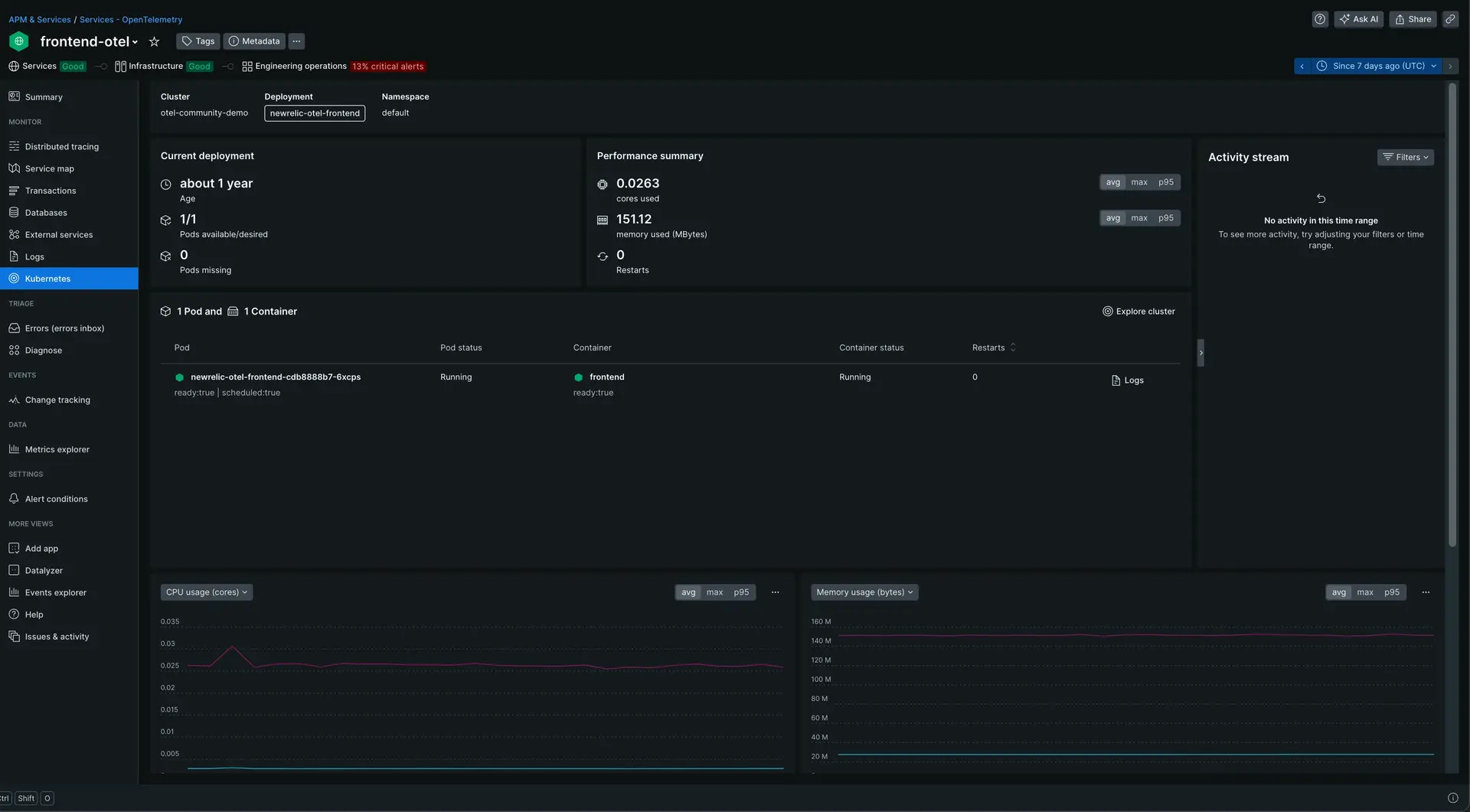Click the Alert conditions bell icon
Image resolution: width=1470 pixels, height=812 pixels.
[x=14, y=498]
